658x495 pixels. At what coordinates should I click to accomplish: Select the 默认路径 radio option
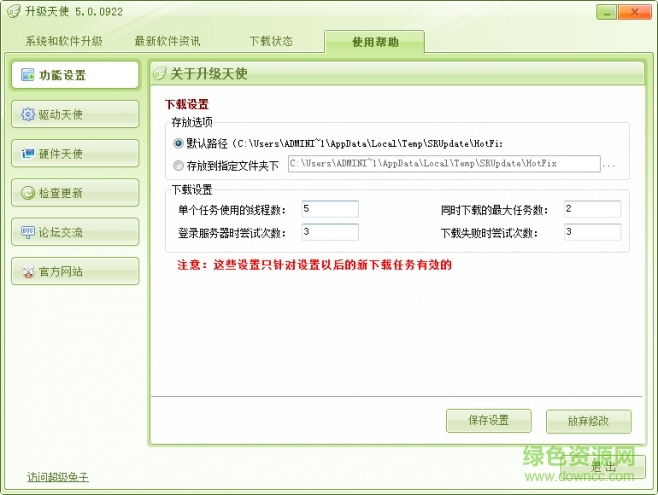(179, 144)
